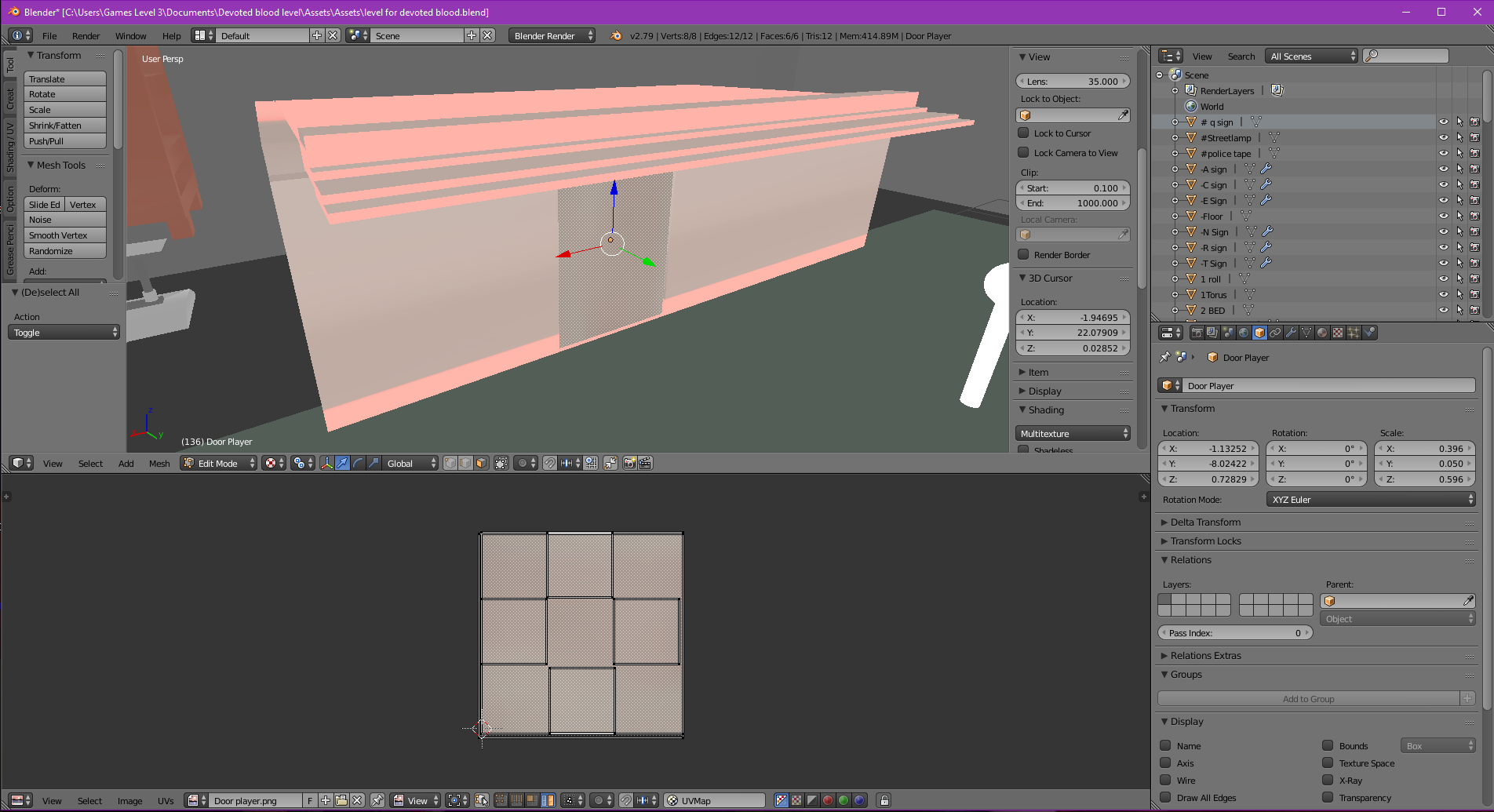Open the World properties tab (globe icon)
The width and height of the screenshot is (1494, 812).
1244,333
